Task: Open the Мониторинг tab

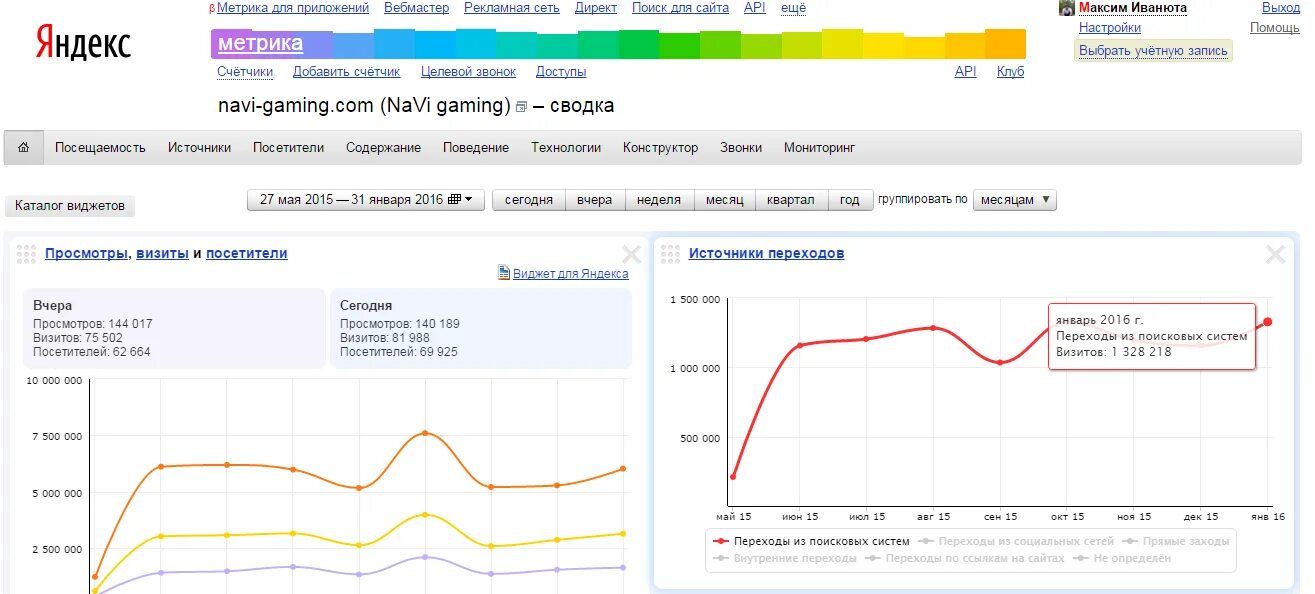Action: tap(820, 147)
